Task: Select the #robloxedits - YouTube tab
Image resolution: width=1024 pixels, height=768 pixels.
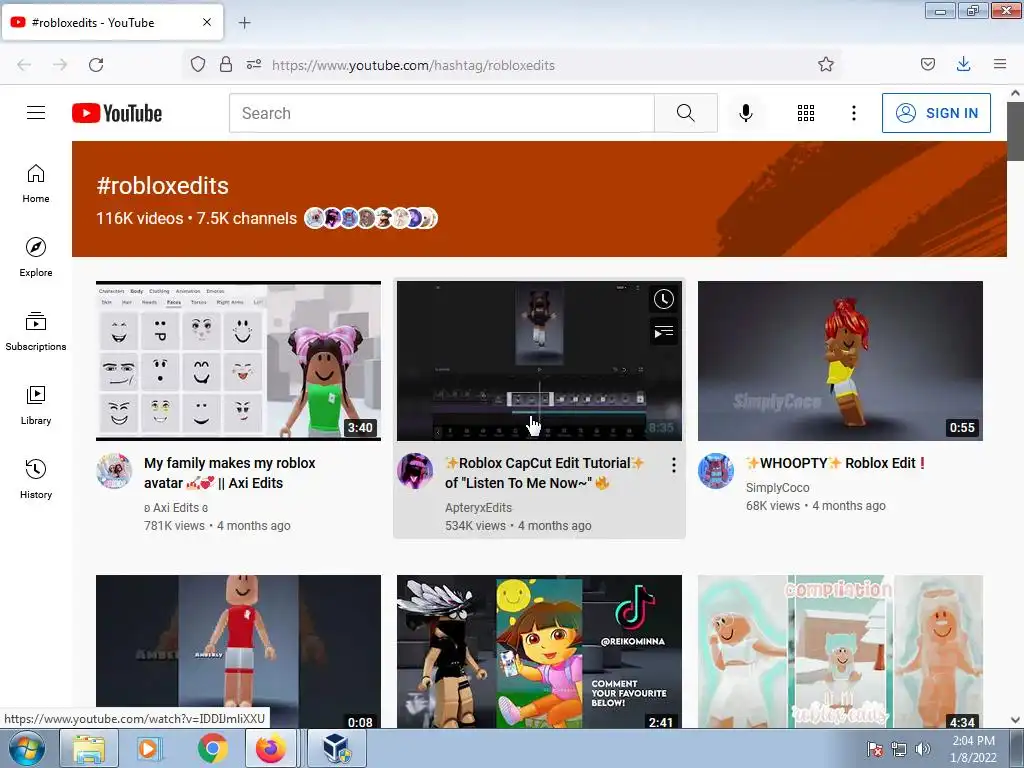Action: (113, 22)
